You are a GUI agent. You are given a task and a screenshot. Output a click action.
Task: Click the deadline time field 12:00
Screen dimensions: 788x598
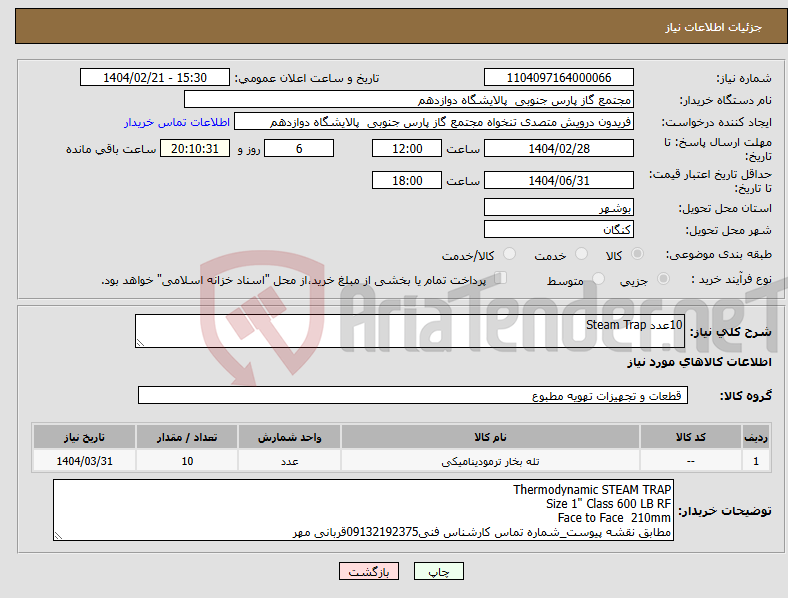407,148
